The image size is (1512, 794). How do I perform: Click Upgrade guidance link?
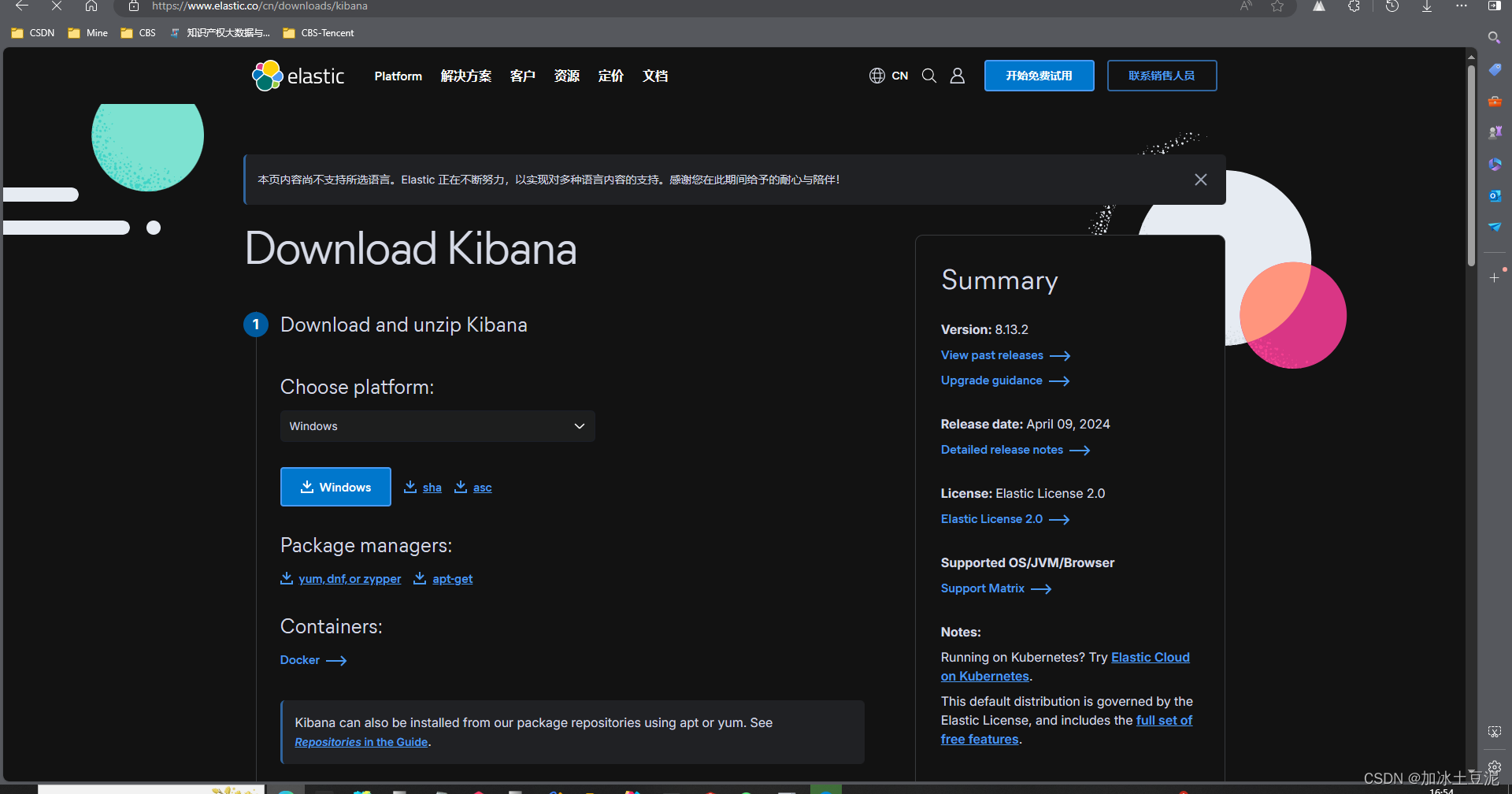[x=1006, y=380]
